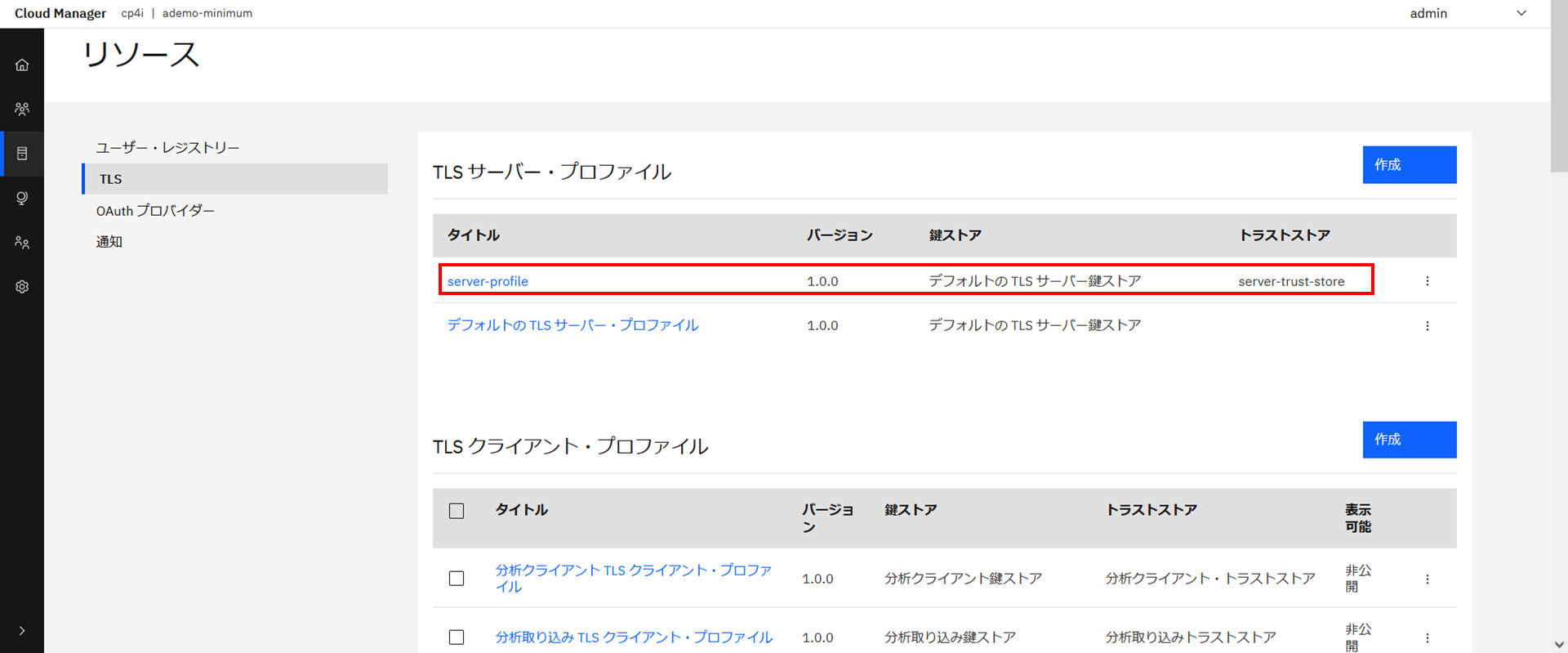
Task: Click the ademo-minimum label in header
Action: pyautogui.click(x=207, y=13)
